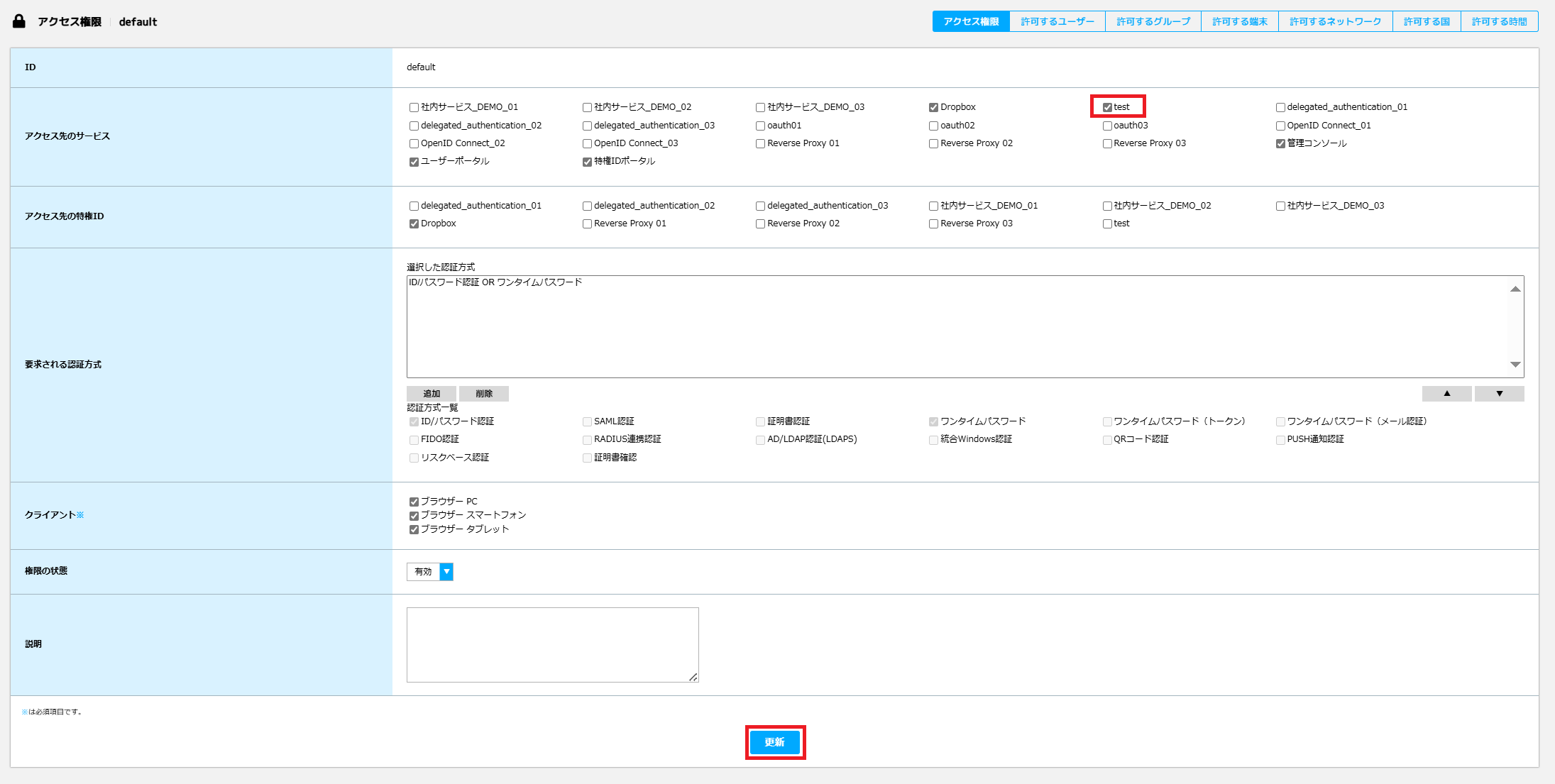
Task: Check the oauth03 service checkbox
Action: pos(1107,126)
